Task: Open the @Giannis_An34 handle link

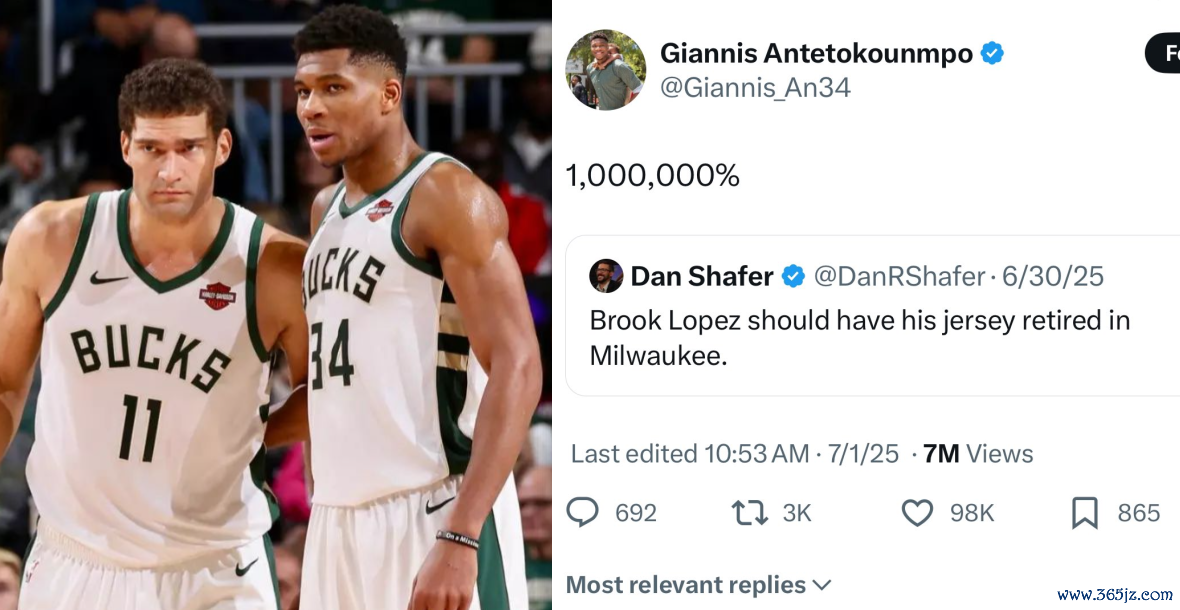Action: pyautogui.click(x=756, y=88)
